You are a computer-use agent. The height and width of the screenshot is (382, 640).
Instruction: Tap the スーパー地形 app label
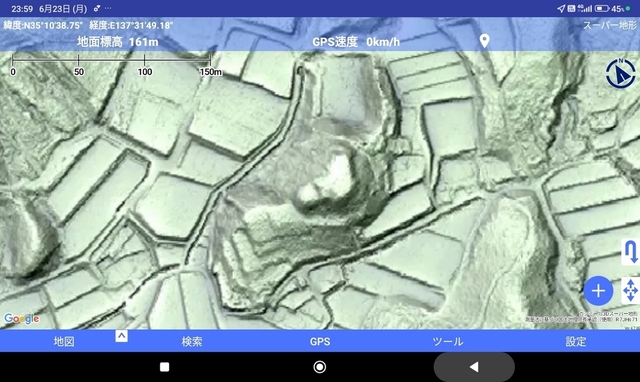(x=610, y=25)
